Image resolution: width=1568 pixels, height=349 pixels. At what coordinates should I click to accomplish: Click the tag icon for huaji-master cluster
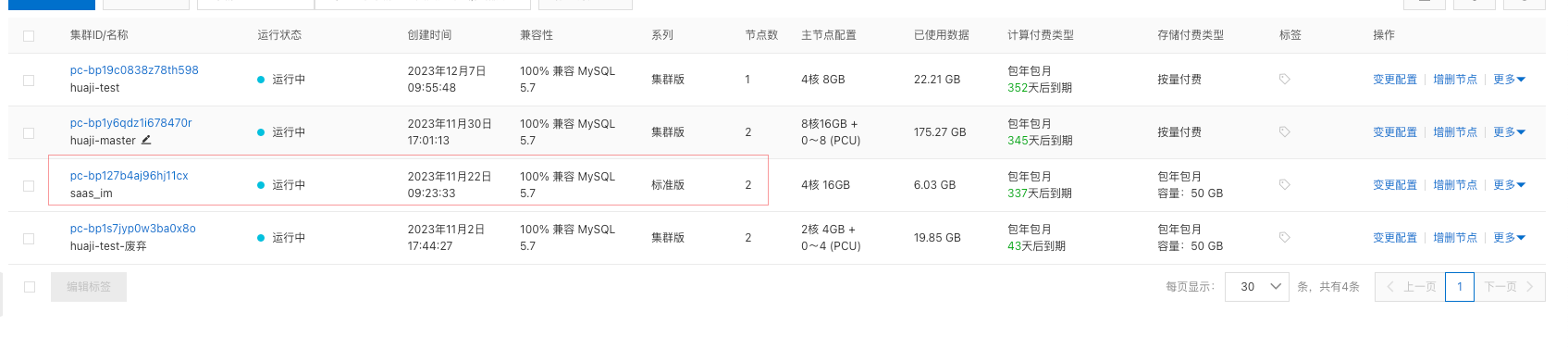(x=1284, y=132)
